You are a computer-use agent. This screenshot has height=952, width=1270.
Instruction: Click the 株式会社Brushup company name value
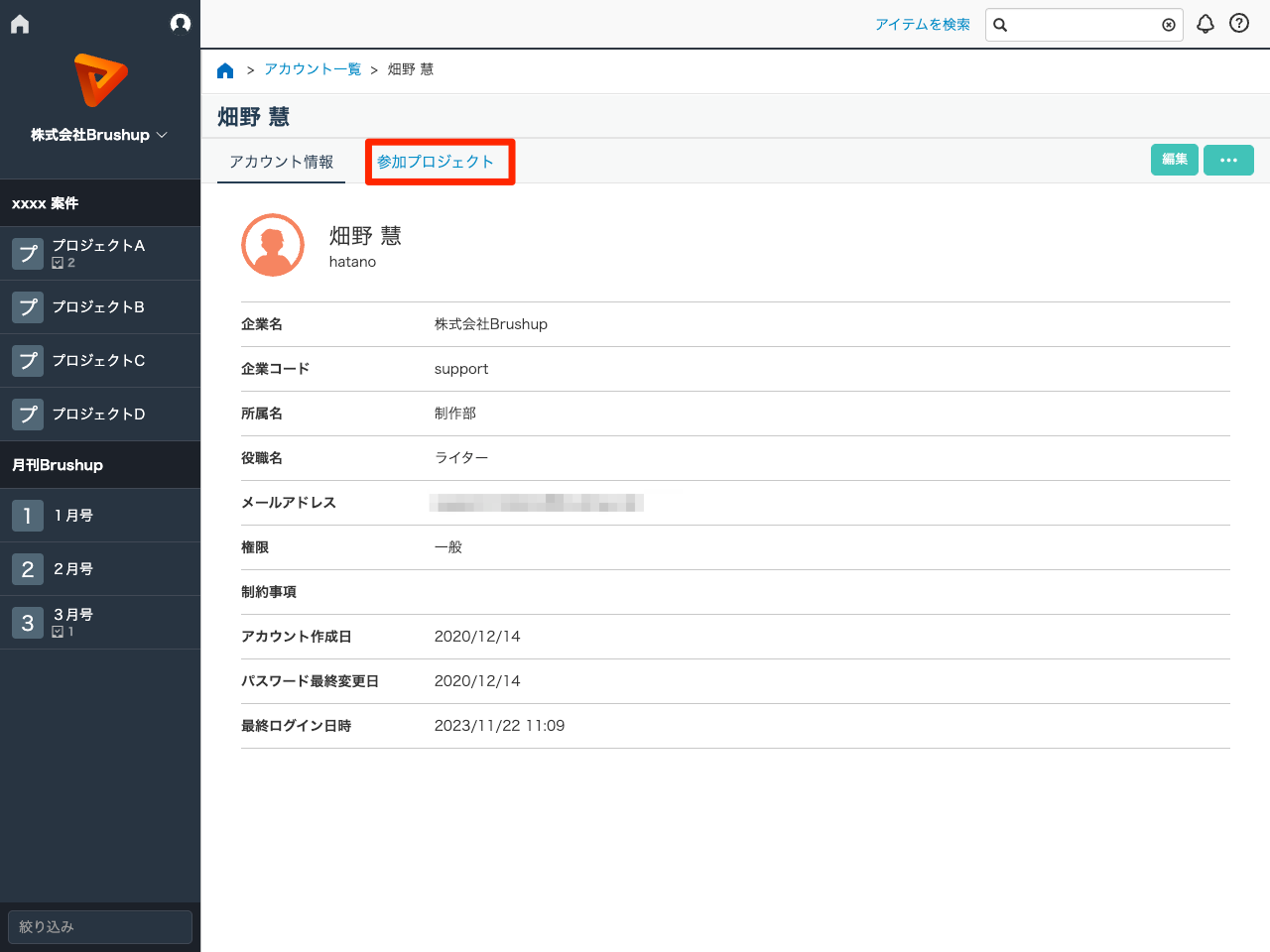tap(491, 324)
